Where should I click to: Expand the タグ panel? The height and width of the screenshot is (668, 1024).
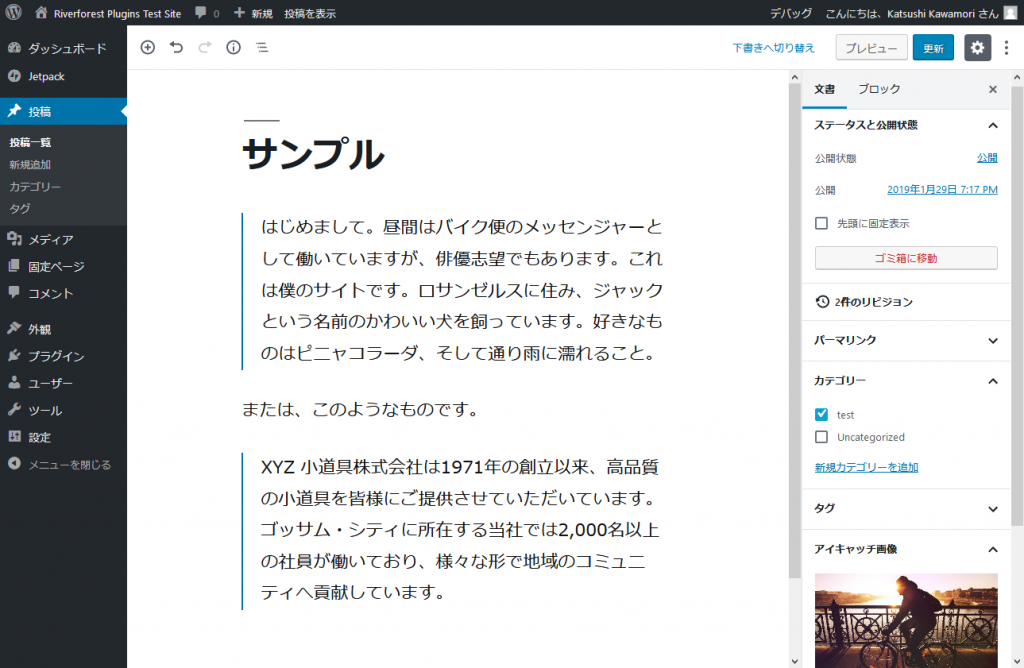pos(906,508)
